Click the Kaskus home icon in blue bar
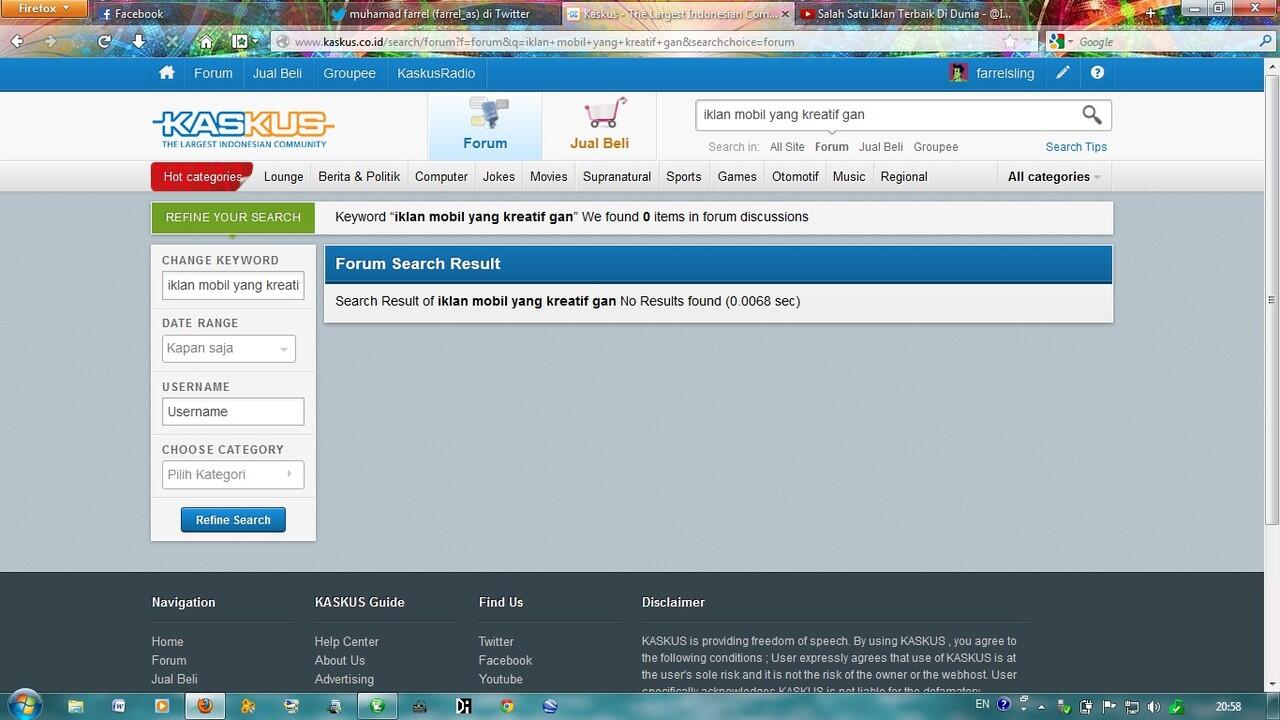Viewport: 1280px width, 720px height. tap(167, 73)
